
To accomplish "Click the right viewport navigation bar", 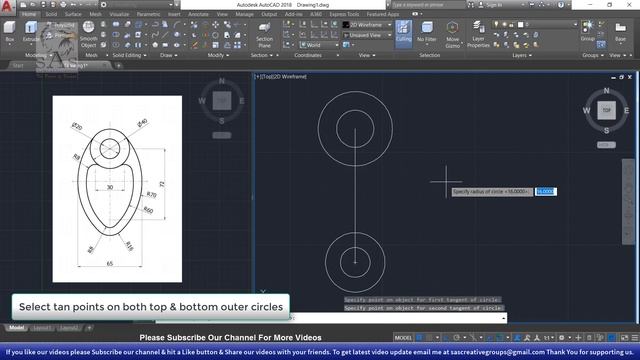I will click(x=628, y=202).
